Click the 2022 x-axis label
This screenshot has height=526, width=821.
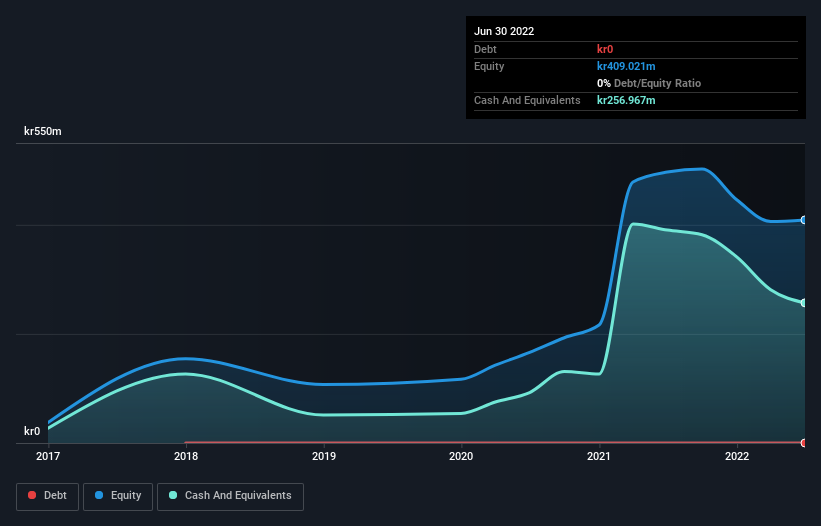737,456
